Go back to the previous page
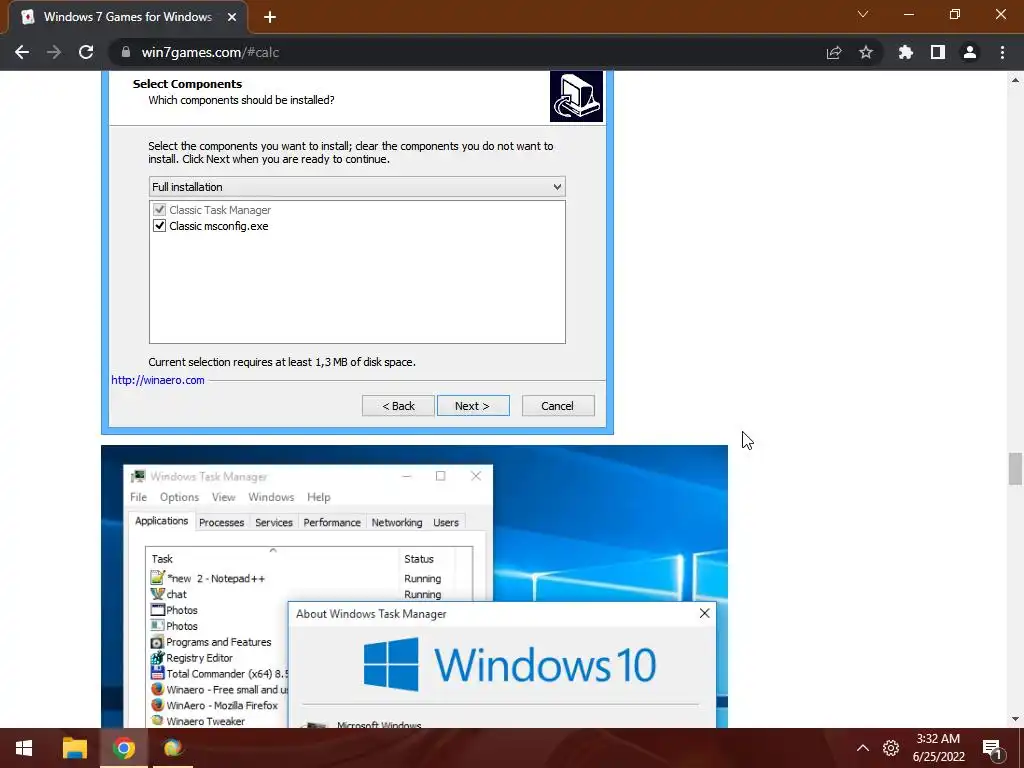The width and height of the screenshot is (1024, 768). (x=22, y=52)
